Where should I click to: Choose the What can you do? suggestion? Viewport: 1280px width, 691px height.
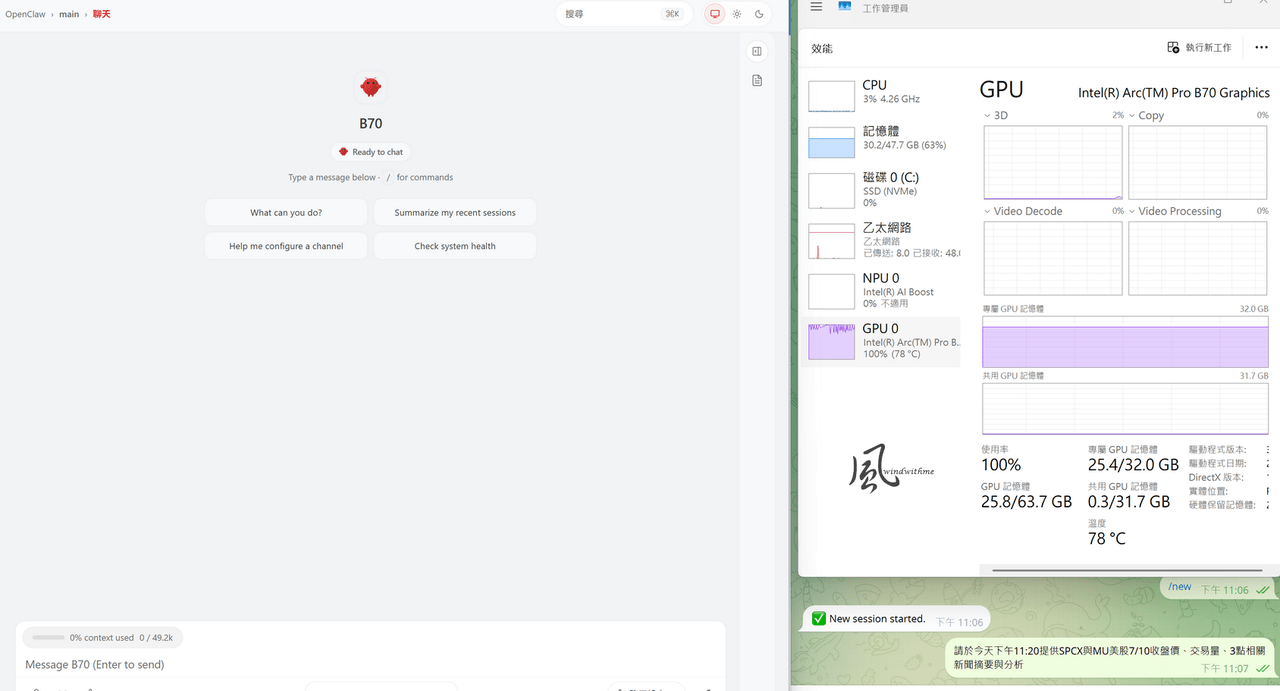coord(286,213)
